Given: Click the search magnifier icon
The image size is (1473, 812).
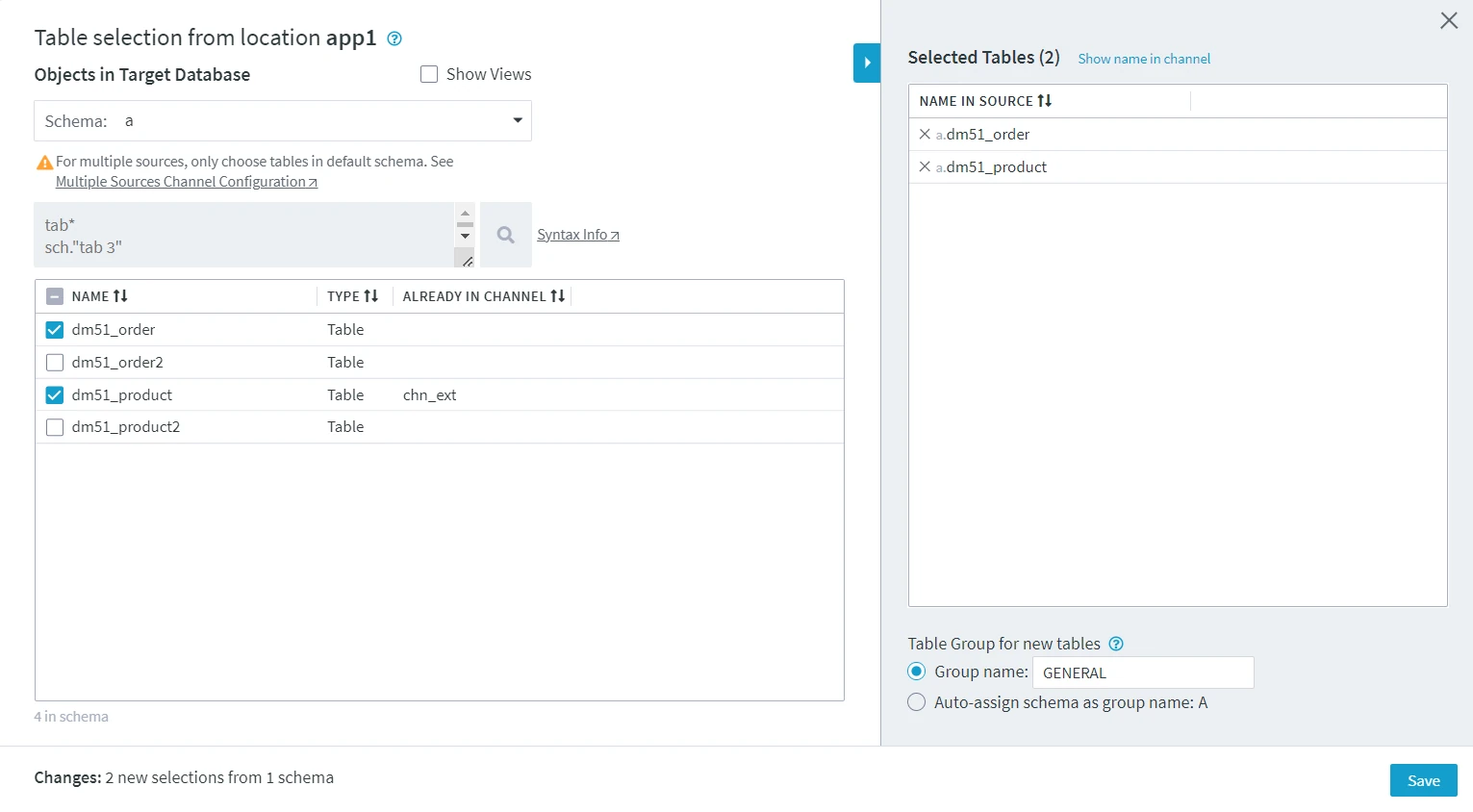Looking at the screenshot, I should point(505,234).
